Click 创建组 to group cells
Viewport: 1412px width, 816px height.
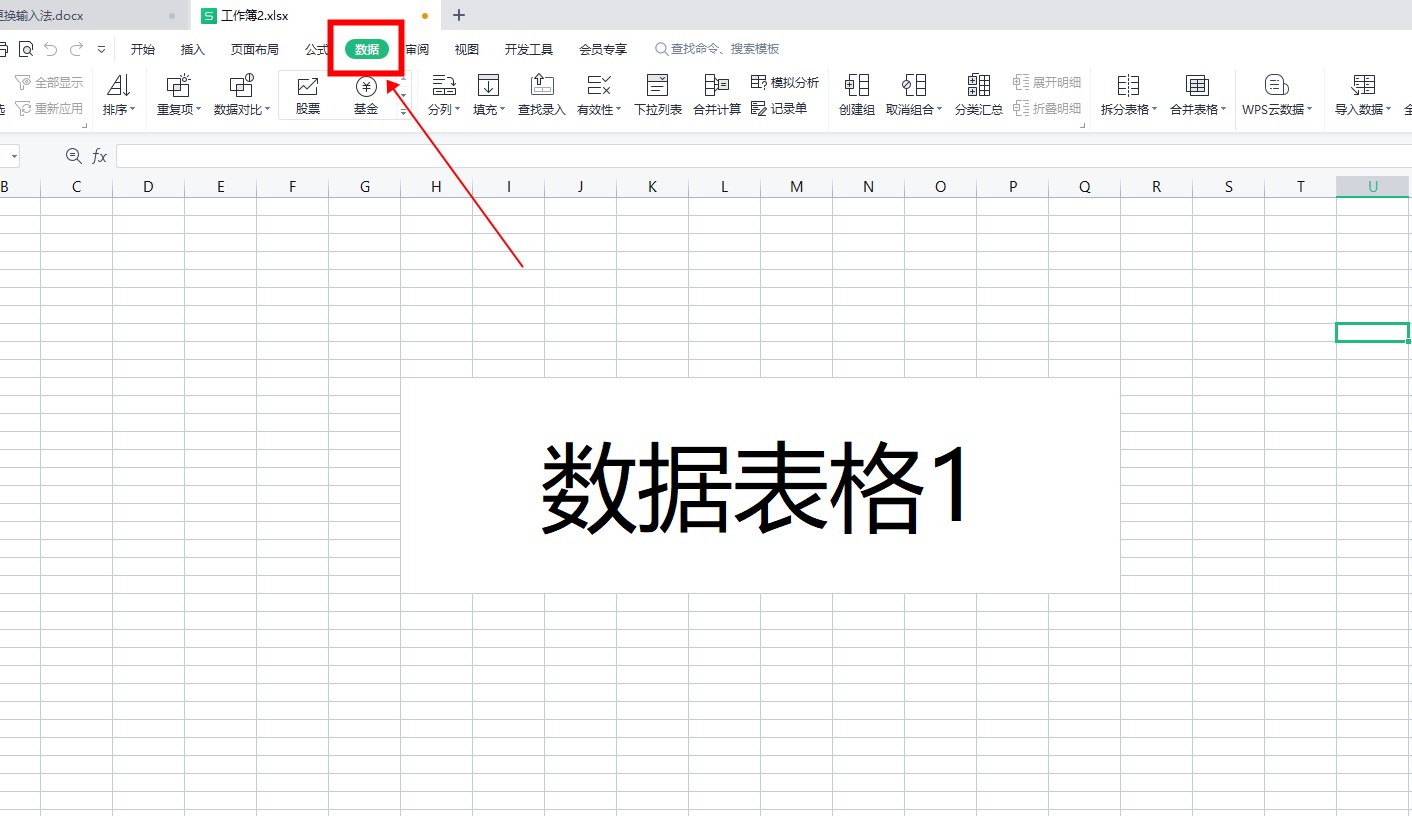(857, 96)
